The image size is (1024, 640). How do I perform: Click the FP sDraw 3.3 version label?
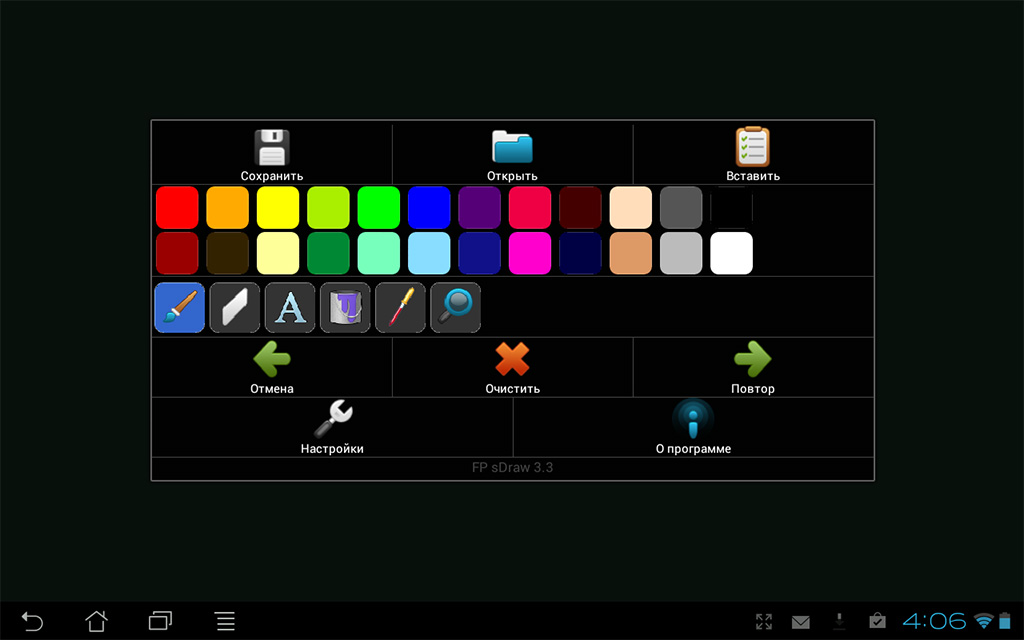point(513,468)
